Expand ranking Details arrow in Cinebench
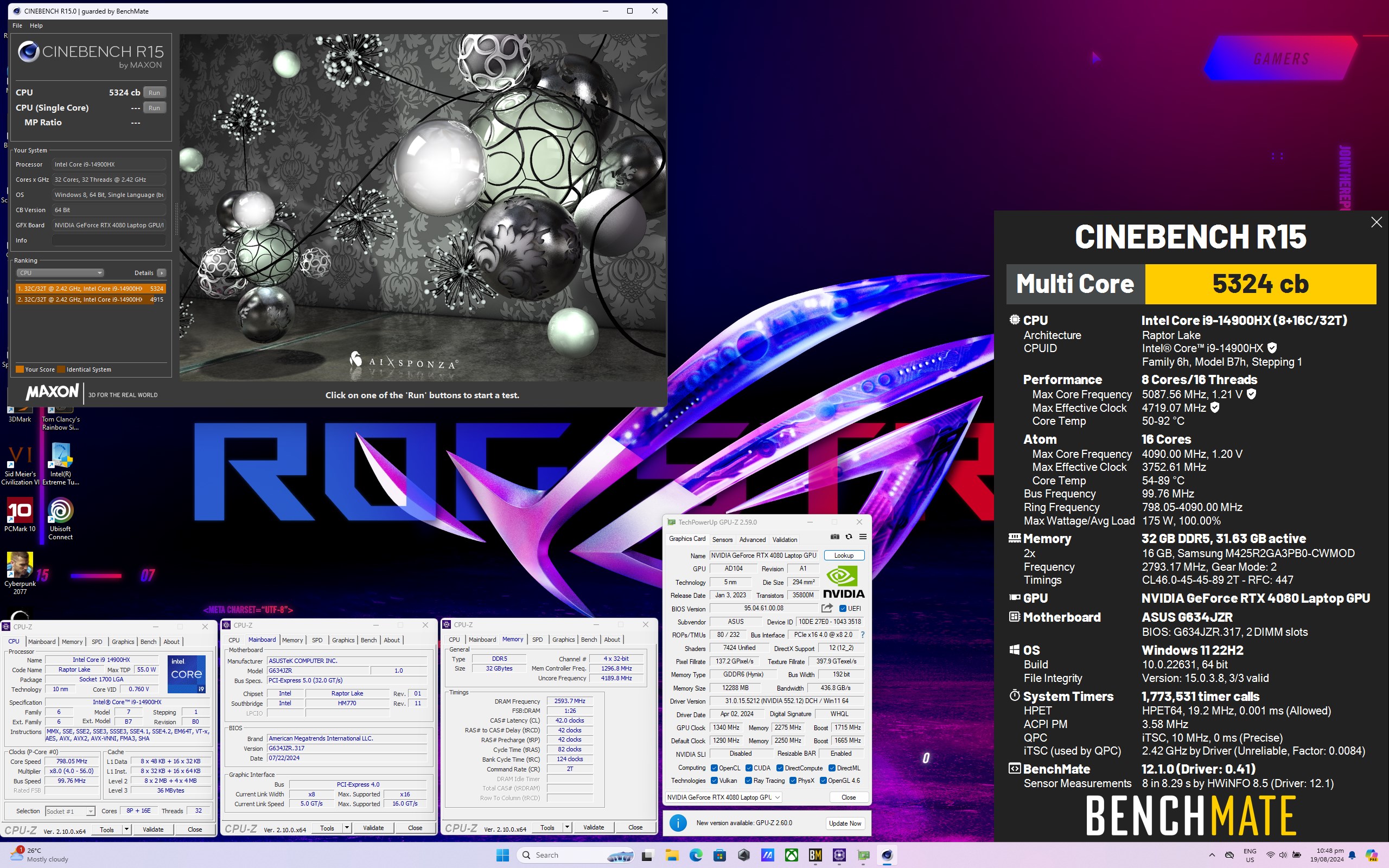Viewport: 1389px width, 868px height. click(162, 273)
